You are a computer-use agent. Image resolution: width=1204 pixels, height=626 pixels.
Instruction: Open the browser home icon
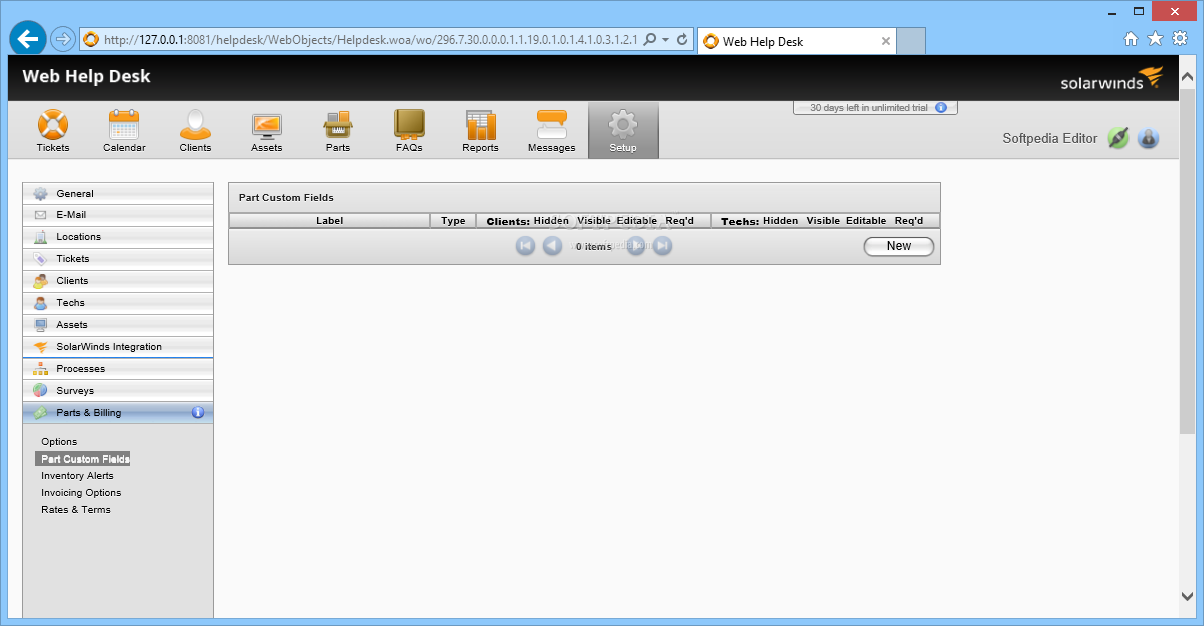1131,39
